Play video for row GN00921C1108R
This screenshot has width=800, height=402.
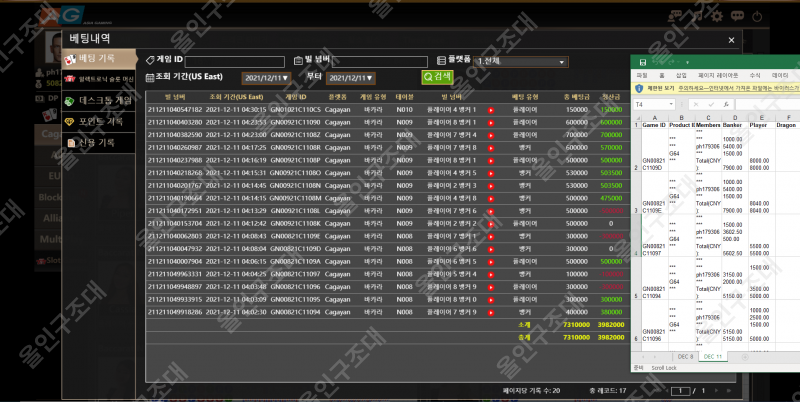[491, 148]
